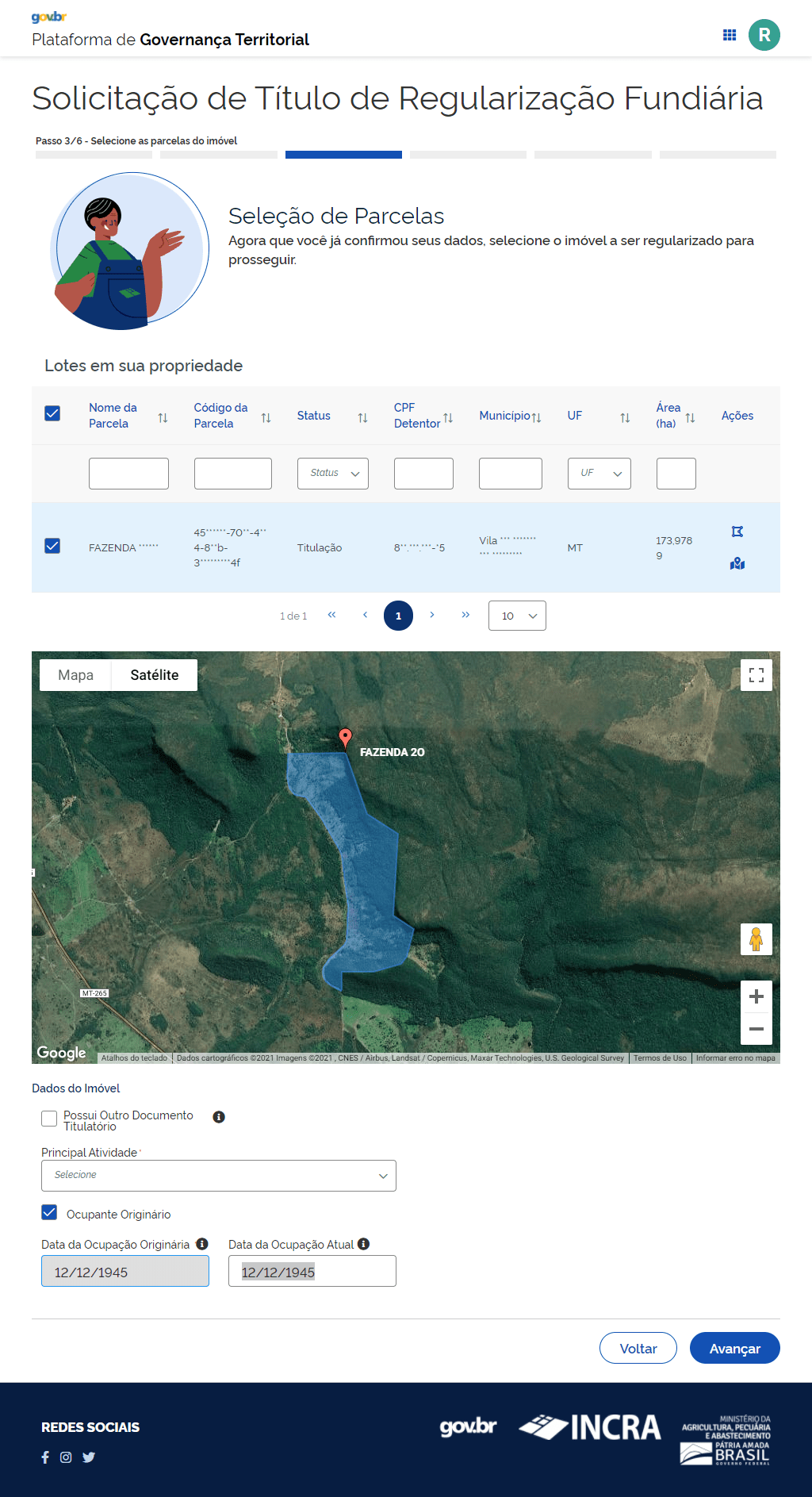This screenshot has height=1497, width=812.
Task: Open the Status filter dropdown
Action: 332,474
